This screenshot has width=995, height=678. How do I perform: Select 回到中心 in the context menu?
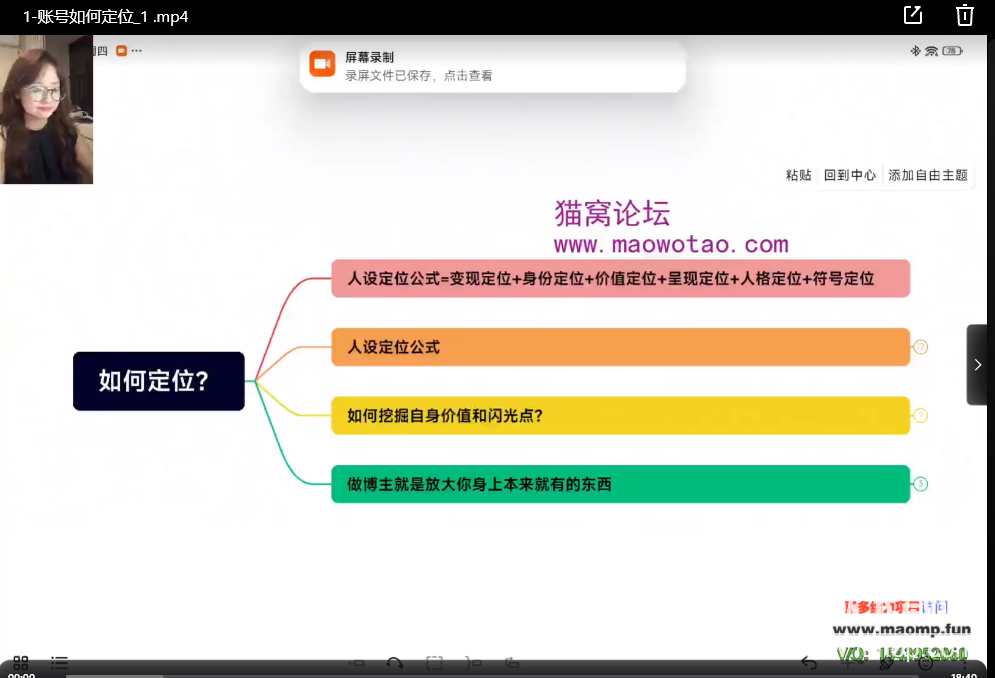849,175
